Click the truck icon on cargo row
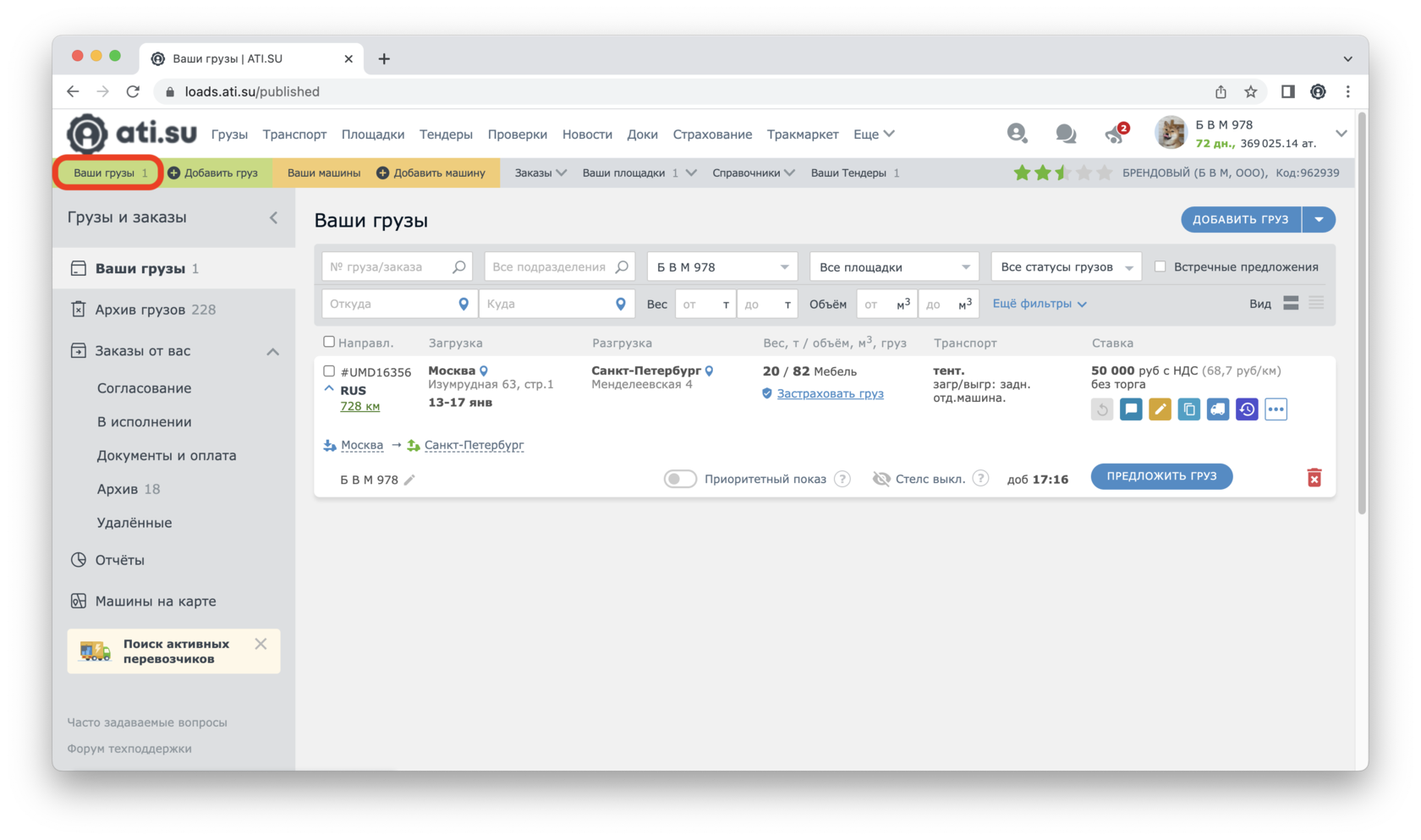Viewport: 1421px width, 840px height. (1217, 409)
